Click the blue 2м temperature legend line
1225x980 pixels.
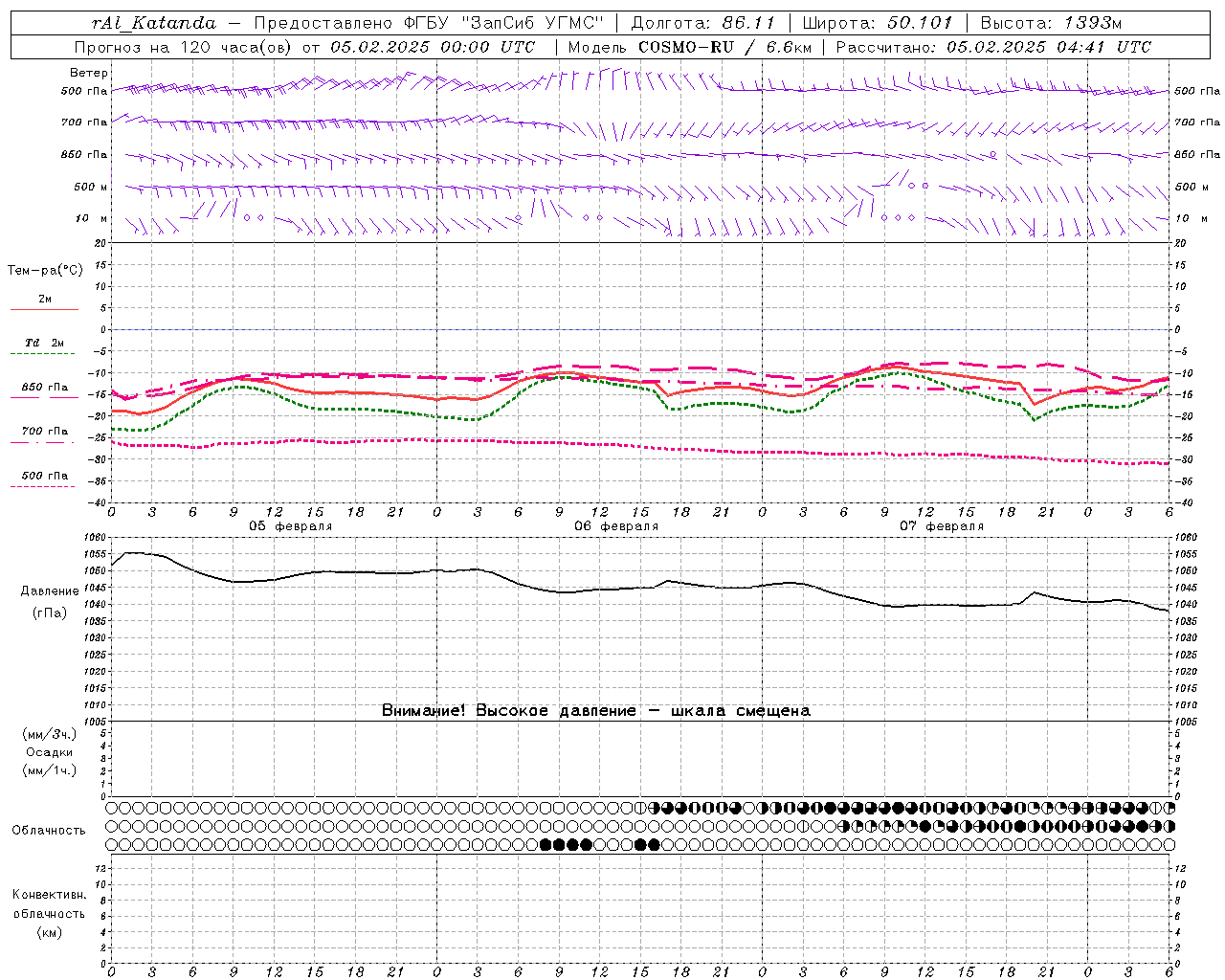click(x=44, y=309)
